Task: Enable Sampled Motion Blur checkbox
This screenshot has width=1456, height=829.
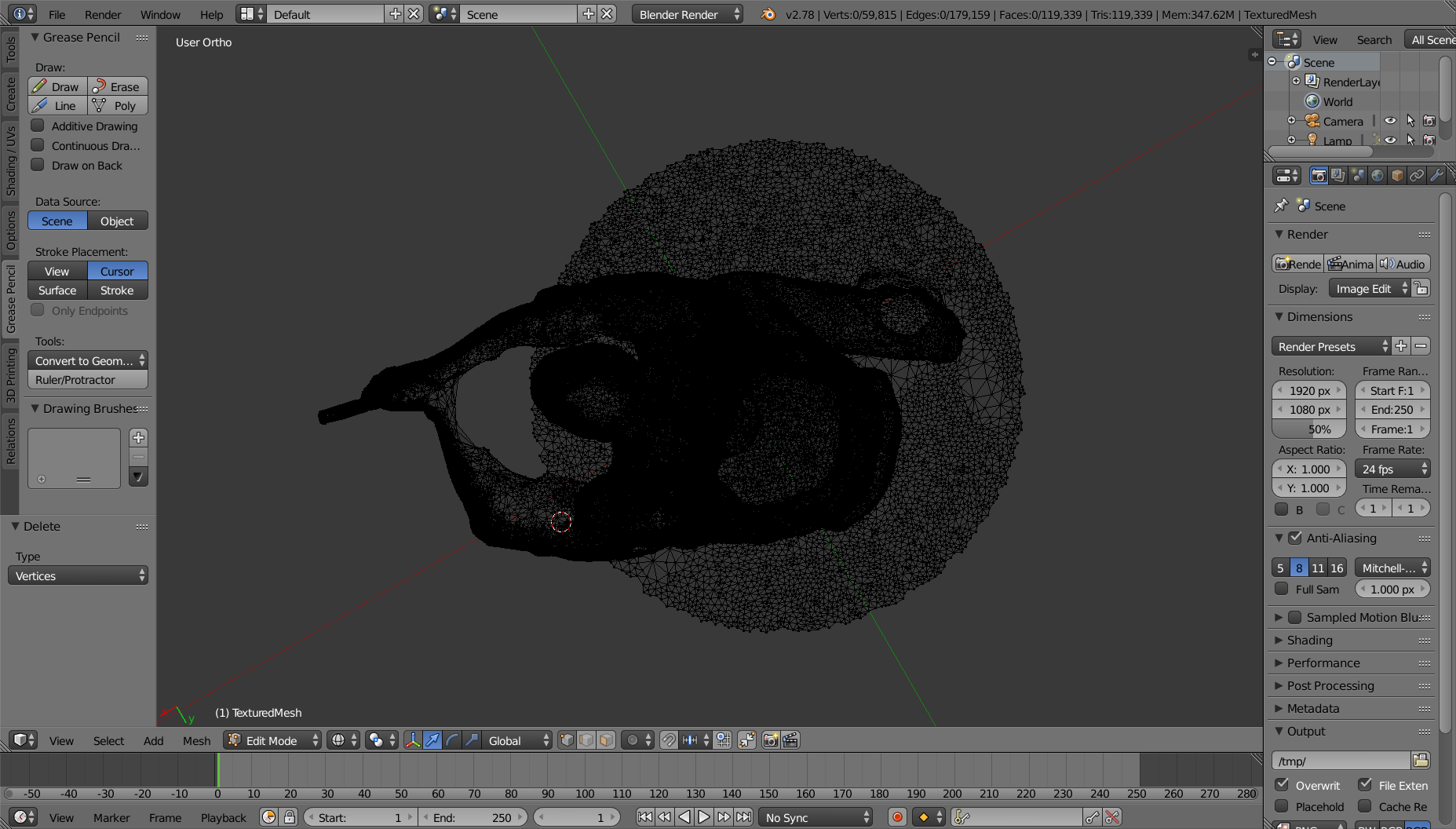Action: pyautogui.click(x=1295, y=617)
